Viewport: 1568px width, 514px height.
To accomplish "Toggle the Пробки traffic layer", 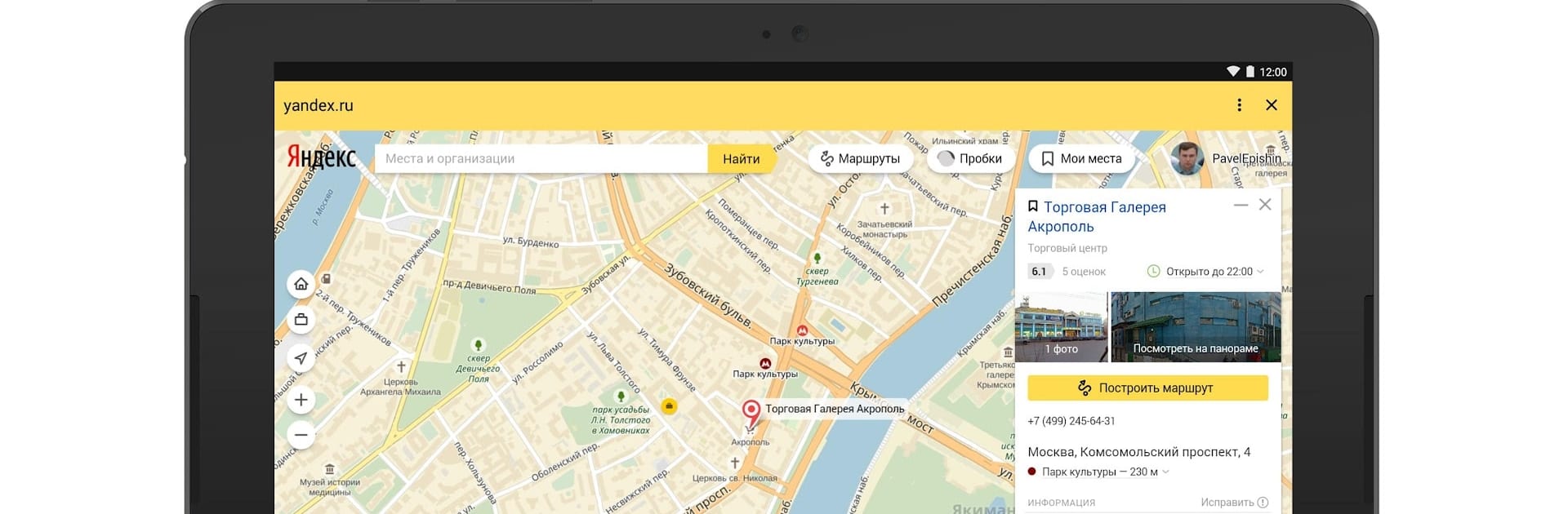I will pyautogui.click(x=970, y=158).
